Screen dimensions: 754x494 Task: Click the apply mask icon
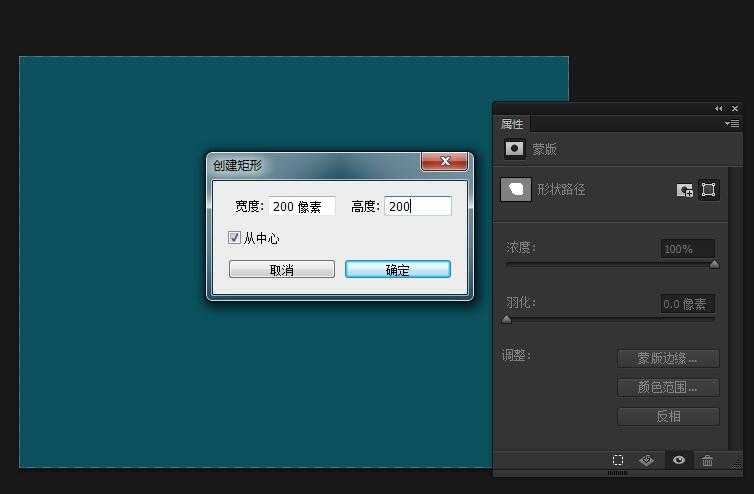coord(647,460)
